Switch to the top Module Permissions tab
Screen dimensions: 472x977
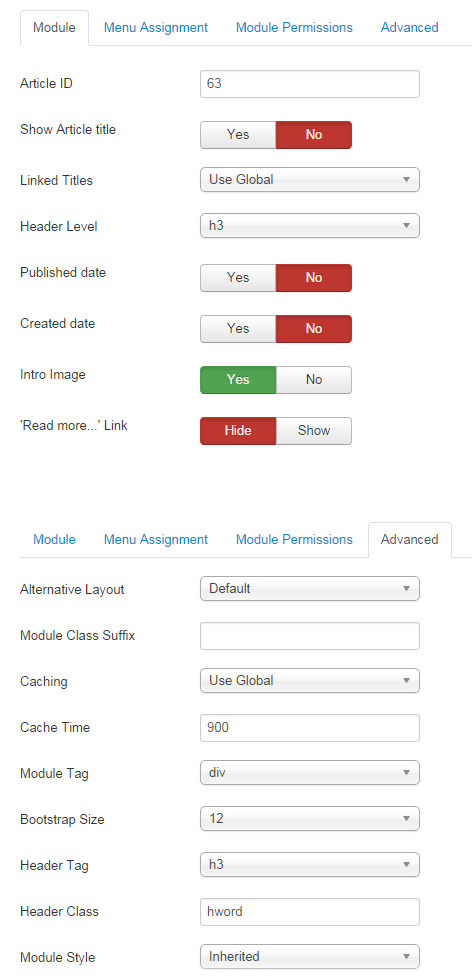coord(294,27)
